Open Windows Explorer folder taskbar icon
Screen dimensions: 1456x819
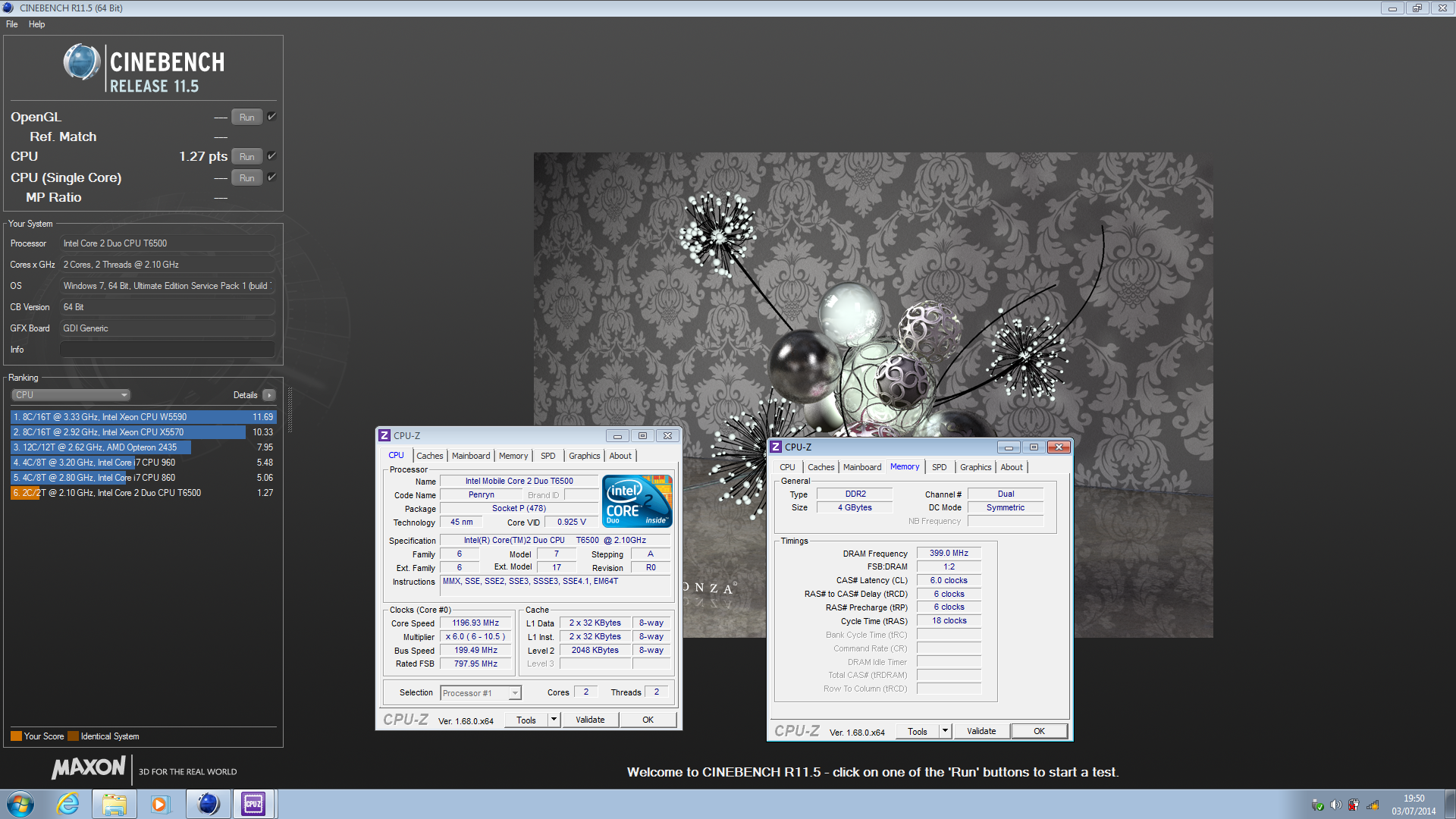point(115,804)
